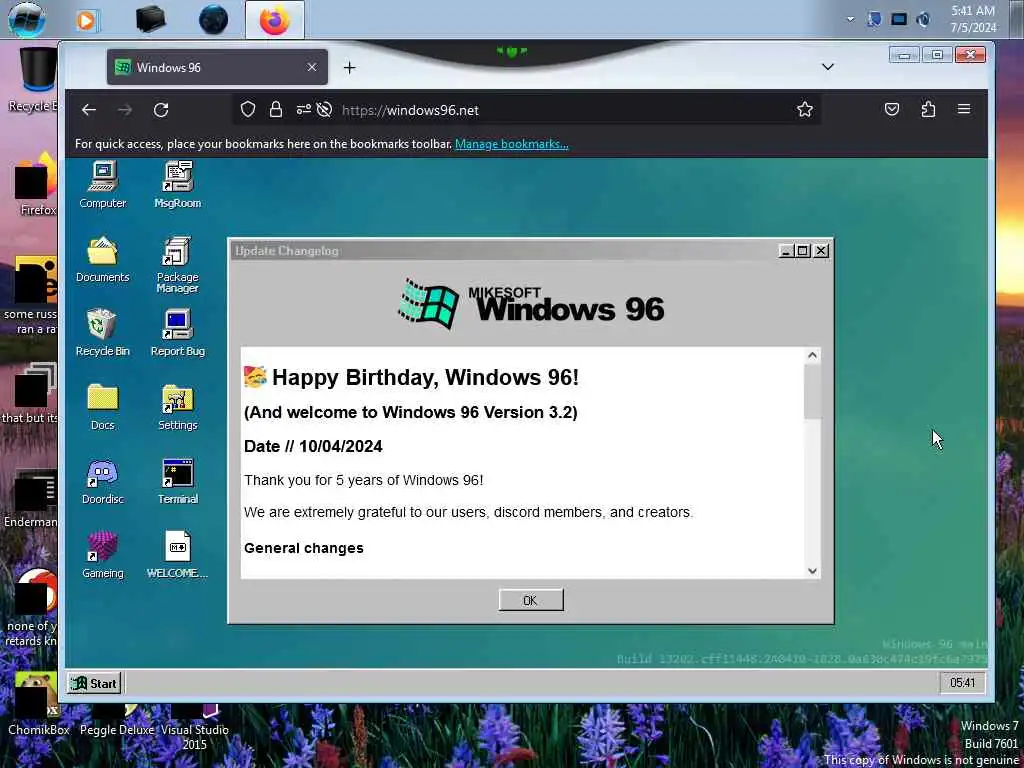Click the changelog scrollbar down arrow
Viewport: 1024px width, 768px height.
(x=812, y=571)
